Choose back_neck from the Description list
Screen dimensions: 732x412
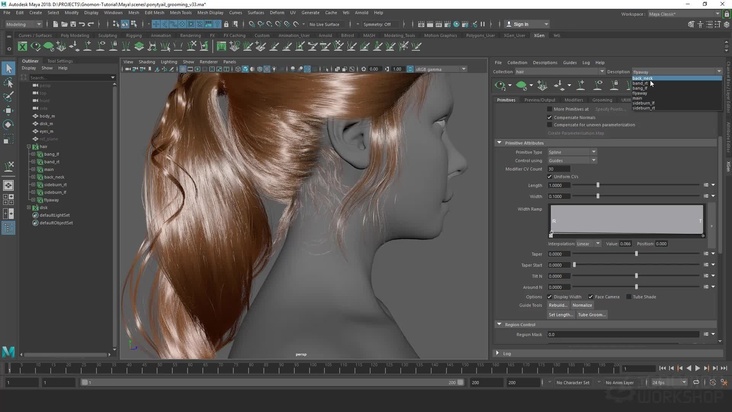[642, 78]
